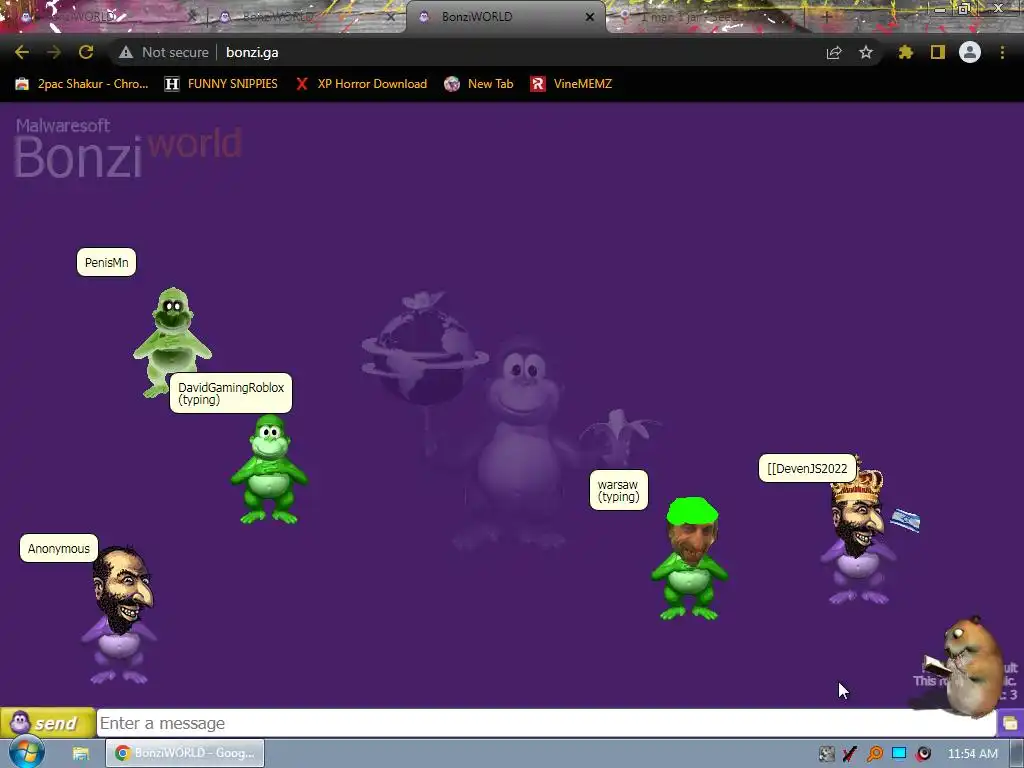This screenshot has width=1024, height=768.
Task: Bookmark this page with the star icon
Action: coord(866,52)
